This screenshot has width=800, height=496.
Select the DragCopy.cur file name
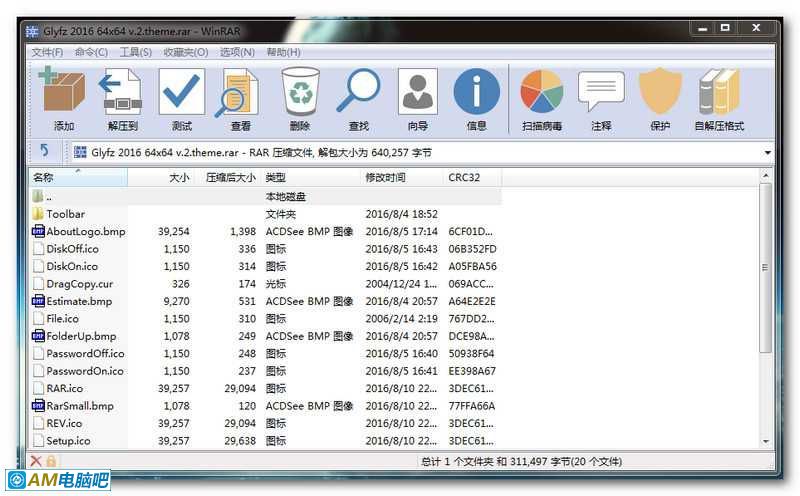tap(80, 284)
